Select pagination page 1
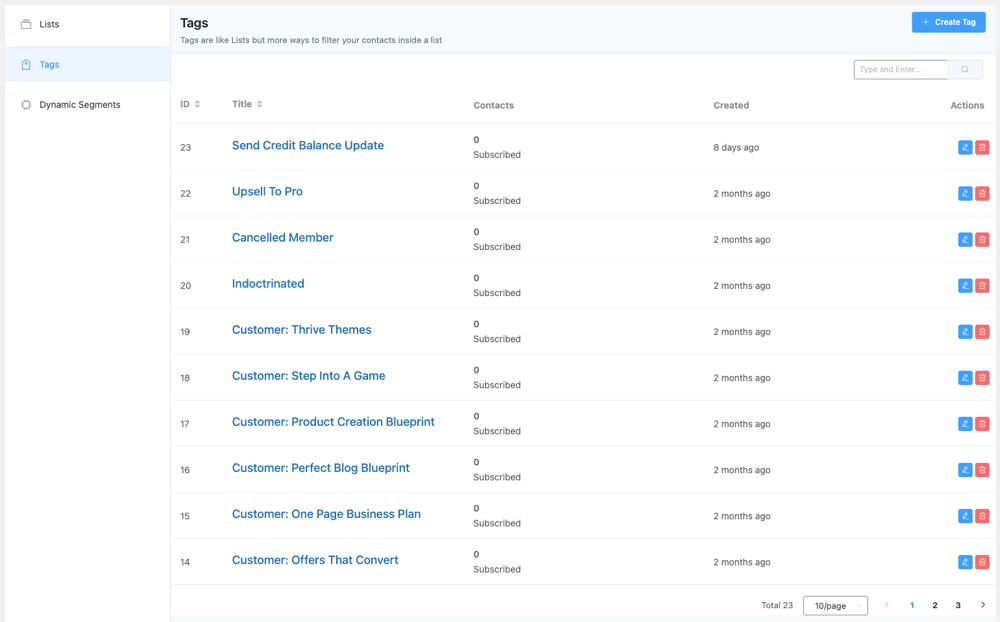1000x622 pixels. [912, 605]
